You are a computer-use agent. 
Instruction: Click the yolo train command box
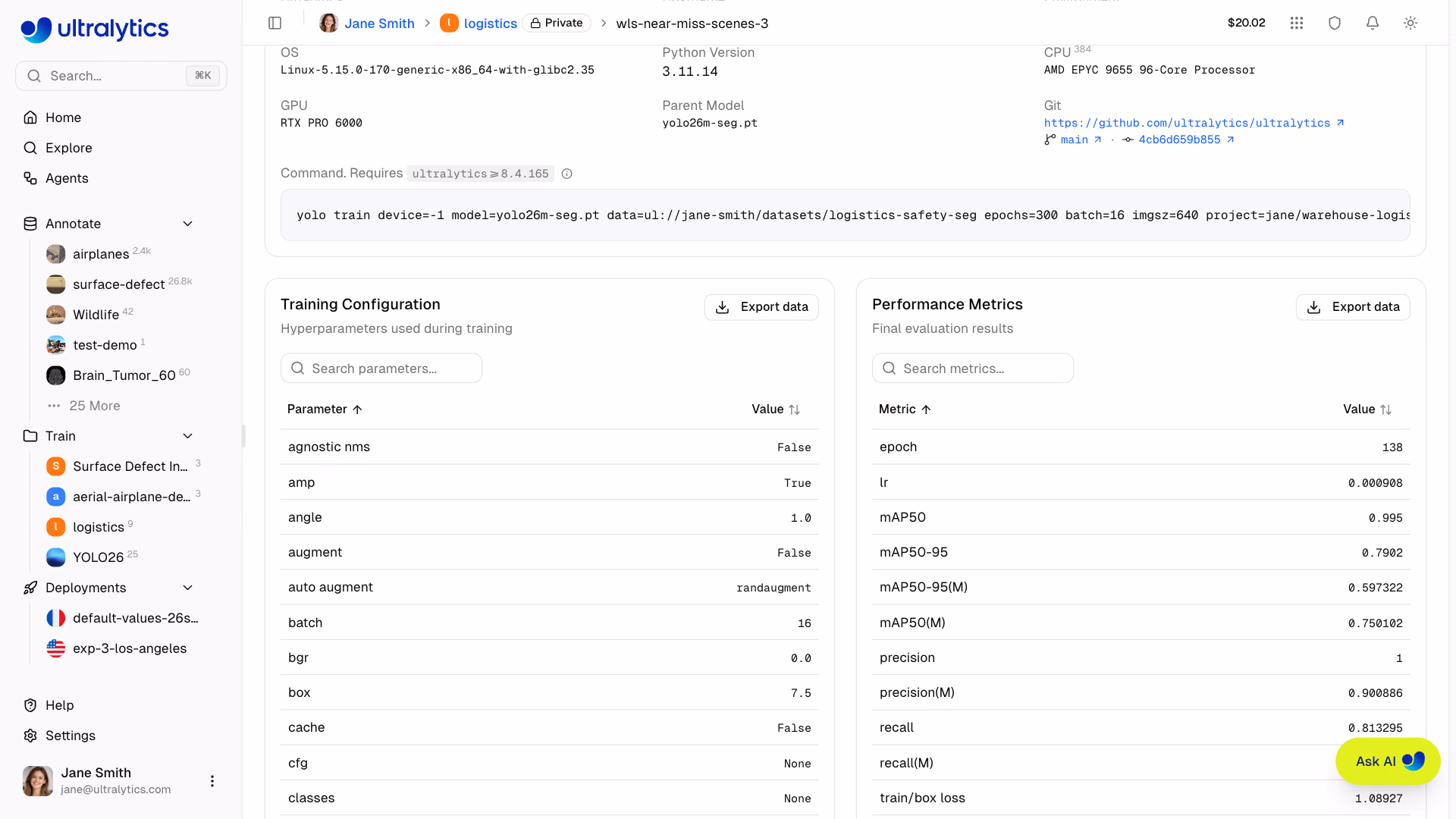(x=846, y=215)
